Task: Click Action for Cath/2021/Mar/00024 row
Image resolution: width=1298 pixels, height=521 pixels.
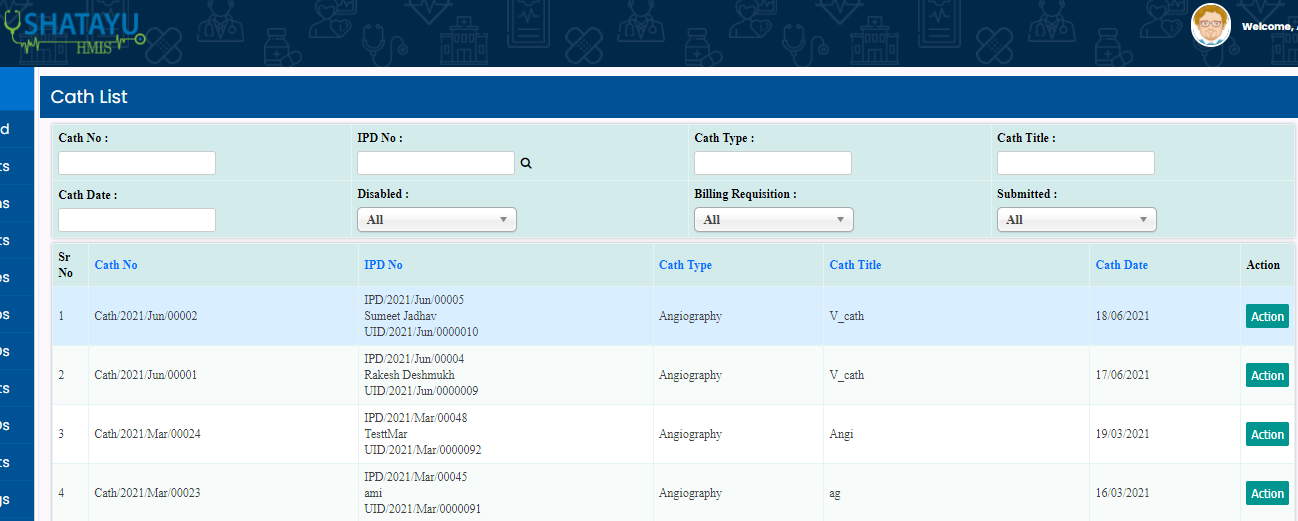Action: (x=1266, y=434)
